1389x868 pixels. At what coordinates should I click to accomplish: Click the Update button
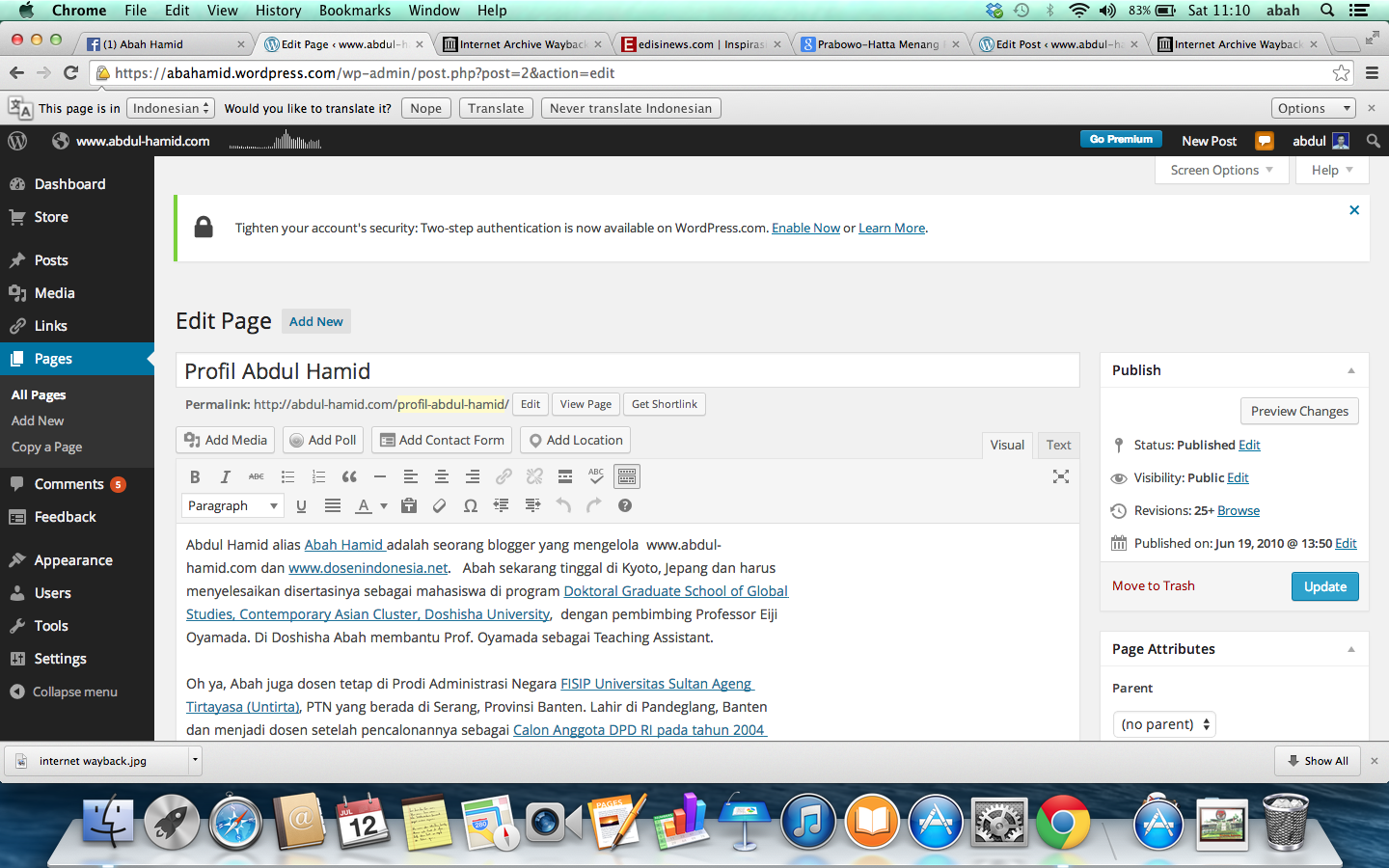pyautogui.click(x=1324, y=586)
